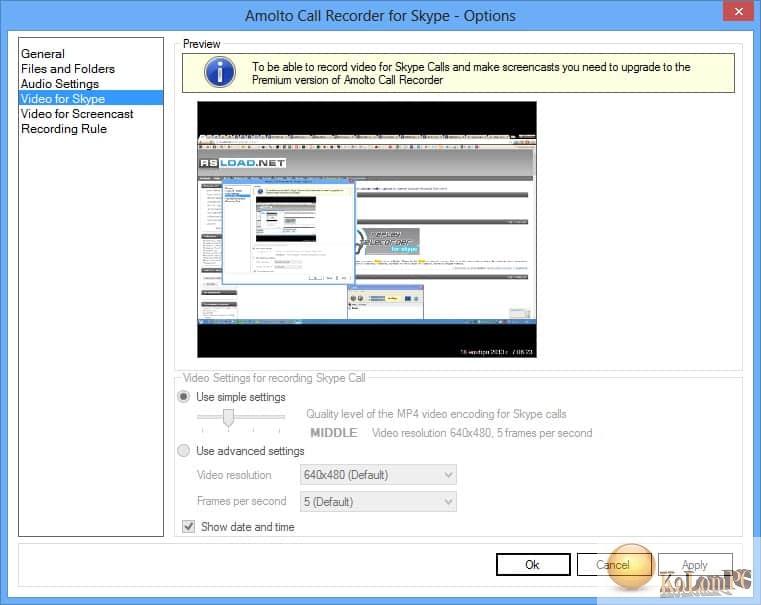Choose the Use advanced settings option

click(x=183, y=451)
